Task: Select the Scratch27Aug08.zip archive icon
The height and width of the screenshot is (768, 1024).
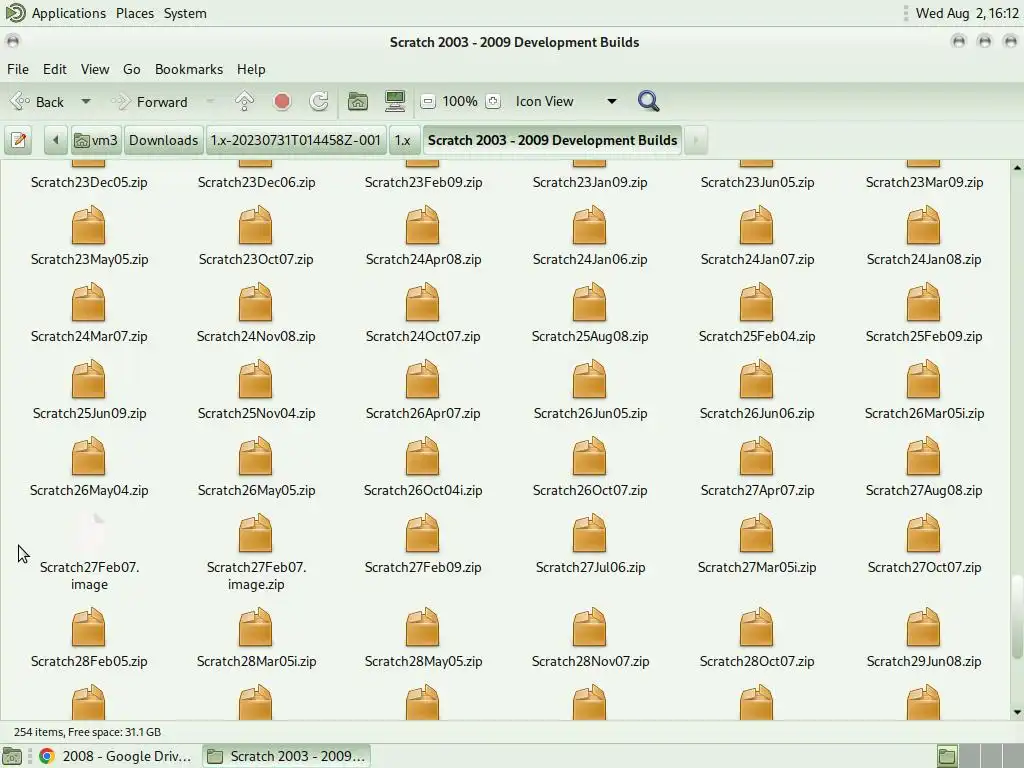Action: coord(923,456)
